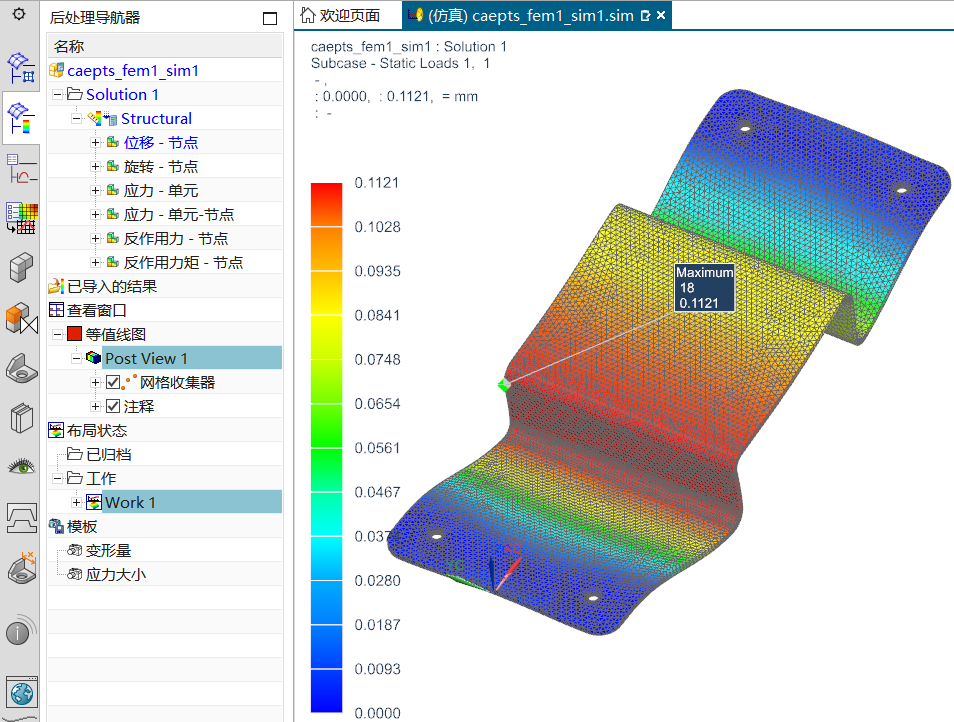
Task: Open the colorful result table sidebar icon
Action: [x=21, y=218]
